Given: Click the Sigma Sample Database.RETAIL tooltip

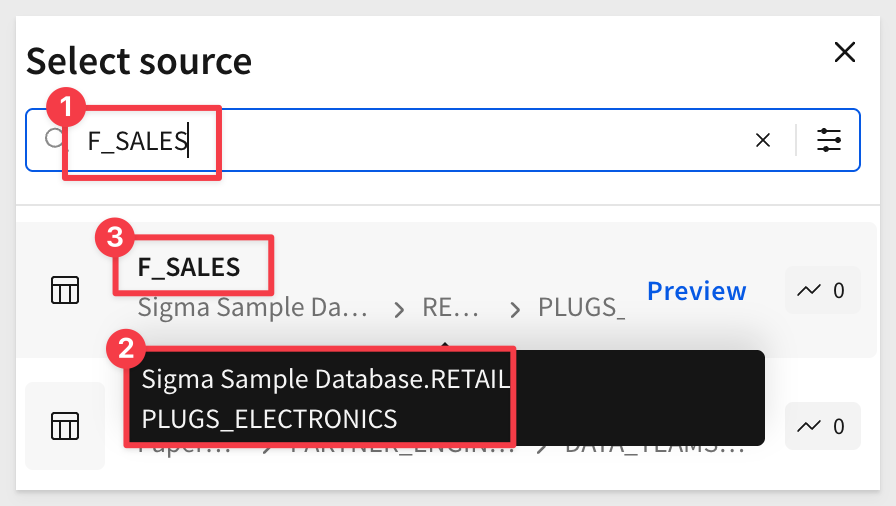Looking at the screenshot, I should click(326, 379).
